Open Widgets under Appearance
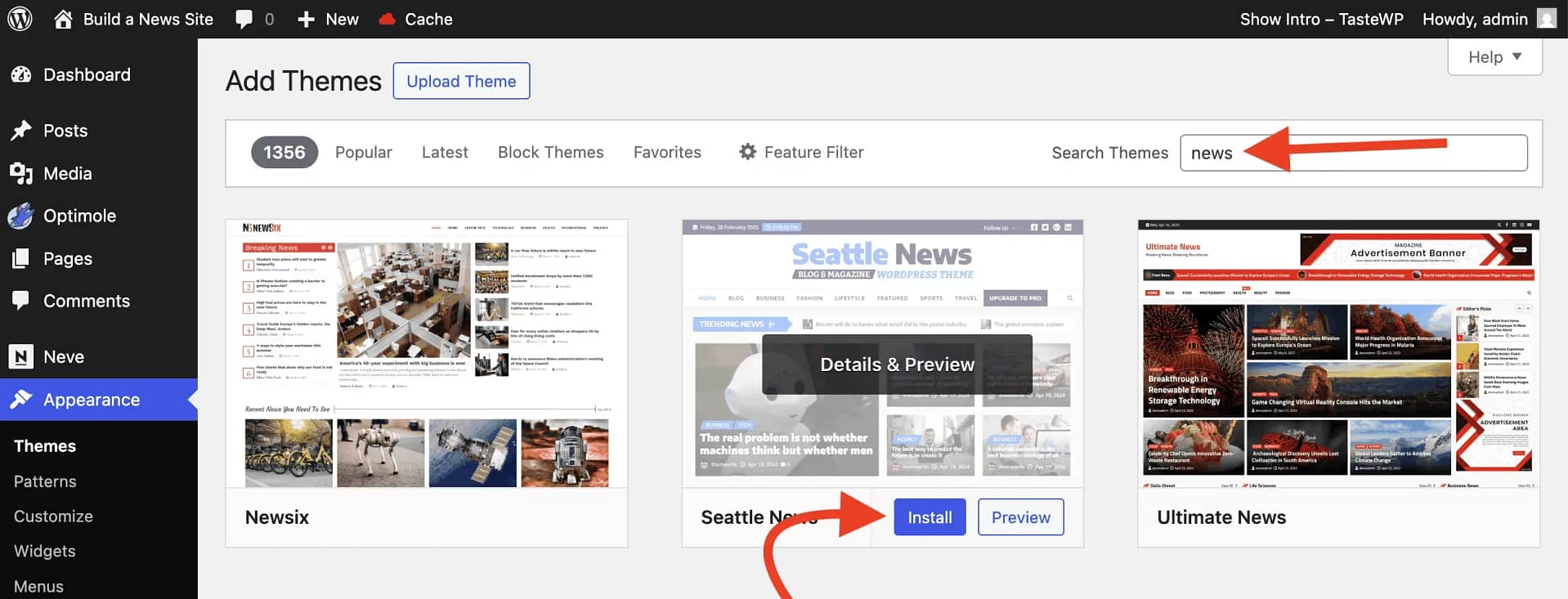This screenshot has width=1568, height=599. (x=45, y=552)
